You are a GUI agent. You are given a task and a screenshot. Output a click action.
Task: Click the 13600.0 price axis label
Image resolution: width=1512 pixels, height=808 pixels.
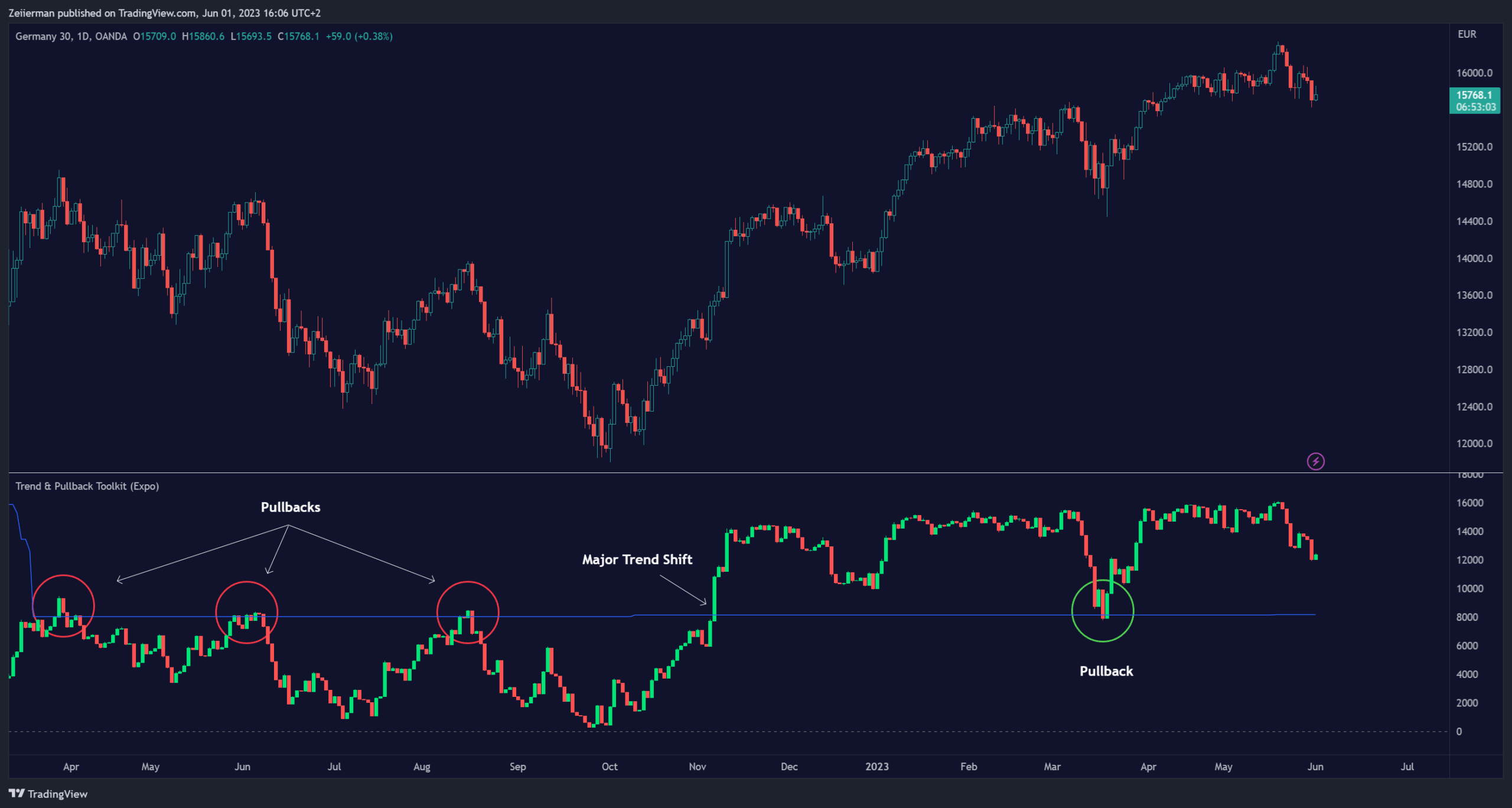click(1474, 295)
